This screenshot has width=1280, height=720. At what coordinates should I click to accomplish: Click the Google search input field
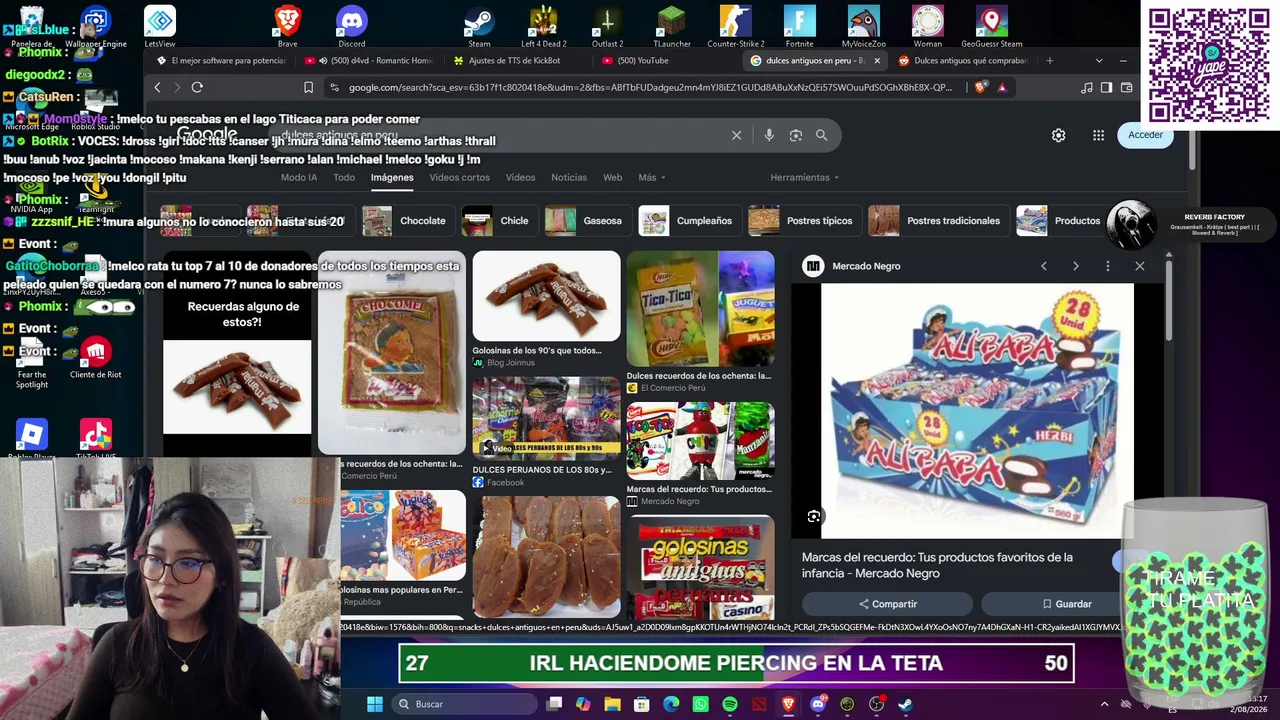point(500,135)
